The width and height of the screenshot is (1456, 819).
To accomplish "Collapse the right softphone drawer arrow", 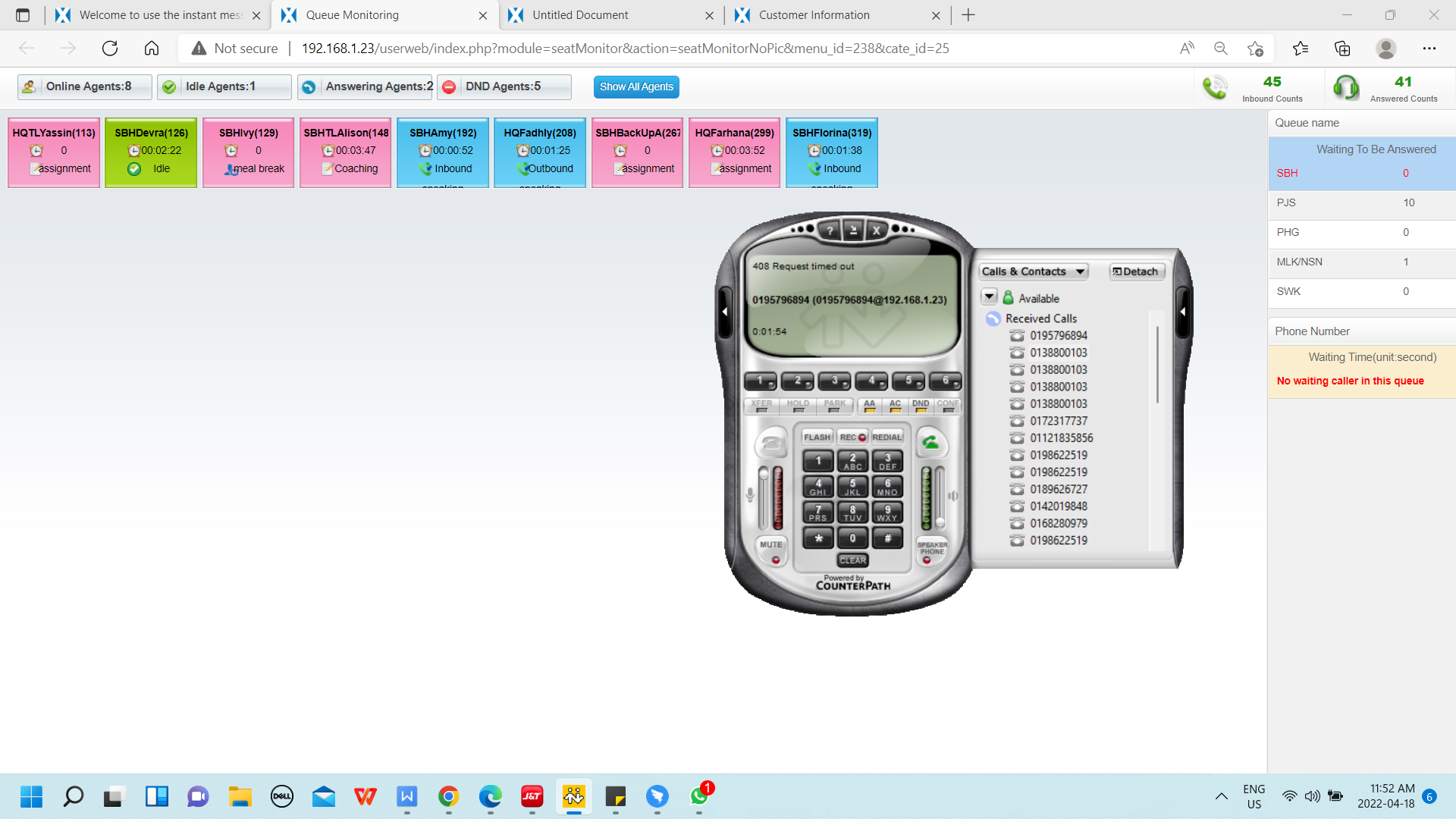I will pyautogui.click(x=1183, y=312).
